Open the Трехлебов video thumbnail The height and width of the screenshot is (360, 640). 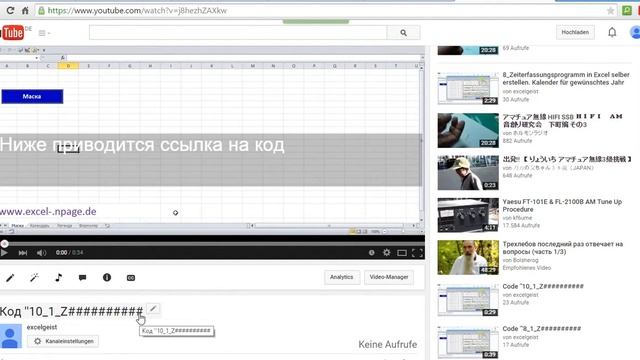[x=468, y=258]
